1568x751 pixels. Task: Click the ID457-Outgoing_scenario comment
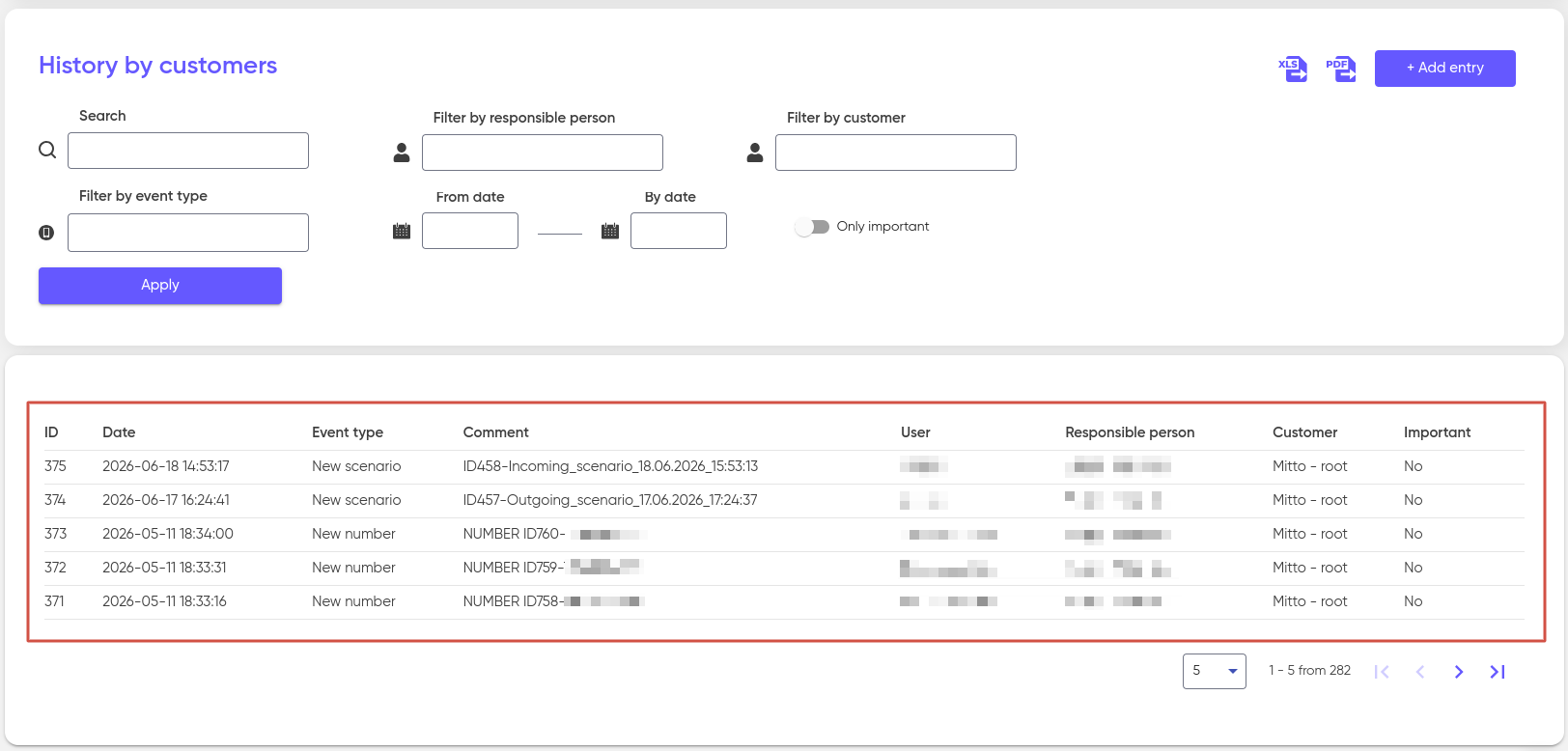[610, 500]
